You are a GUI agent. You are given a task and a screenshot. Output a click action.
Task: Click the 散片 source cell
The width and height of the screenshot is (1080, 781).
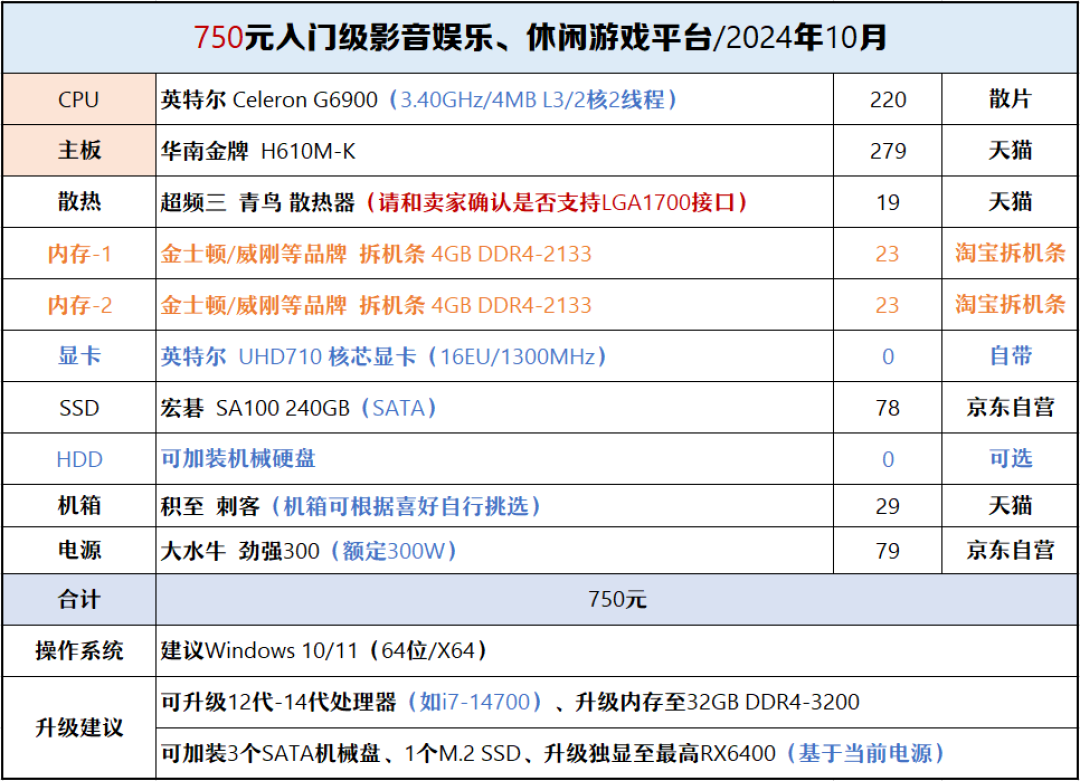click(x=1010, y=99)
